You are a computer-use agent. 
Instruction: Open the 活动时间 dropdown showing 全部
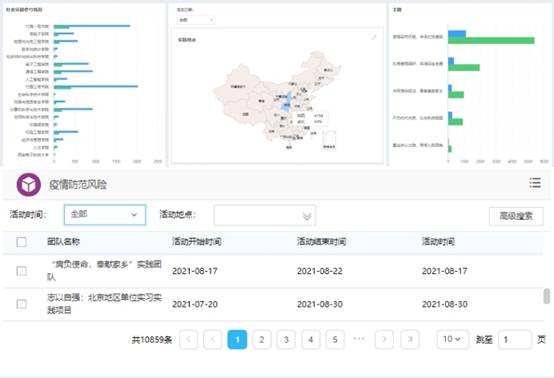tap(105, 215)
